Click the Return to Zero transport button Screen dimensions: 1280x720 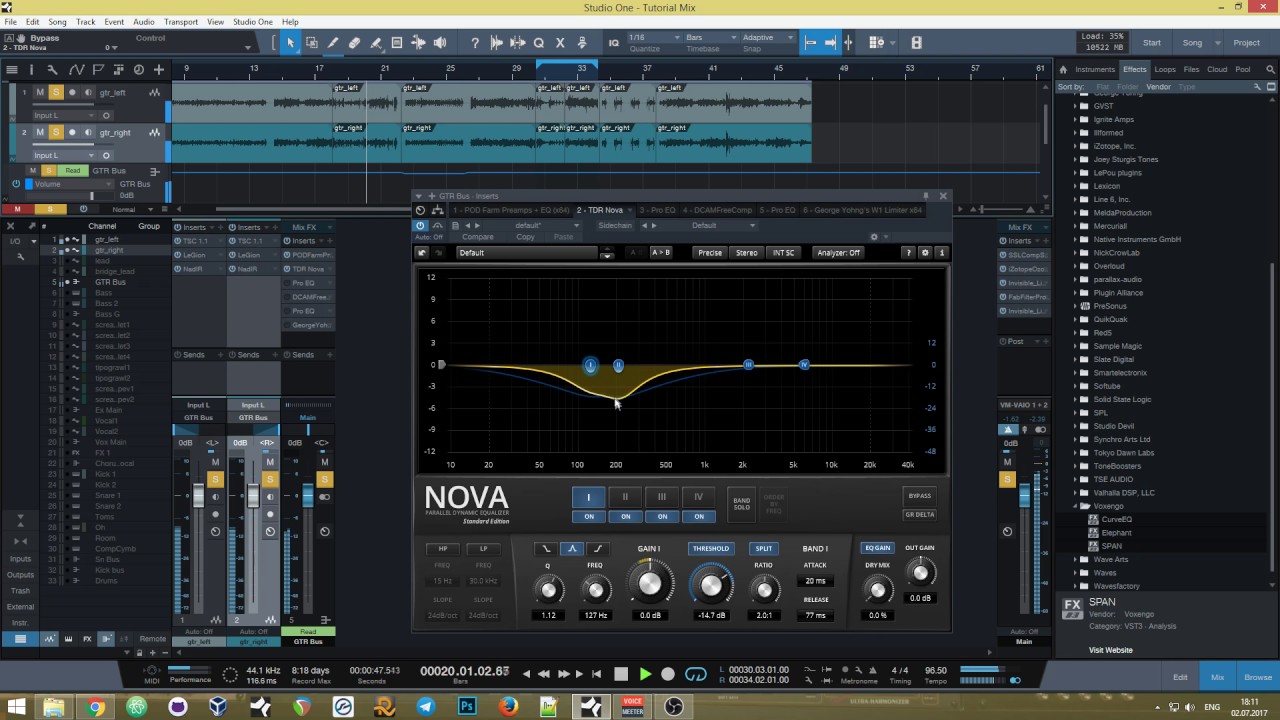pos(597,674)
